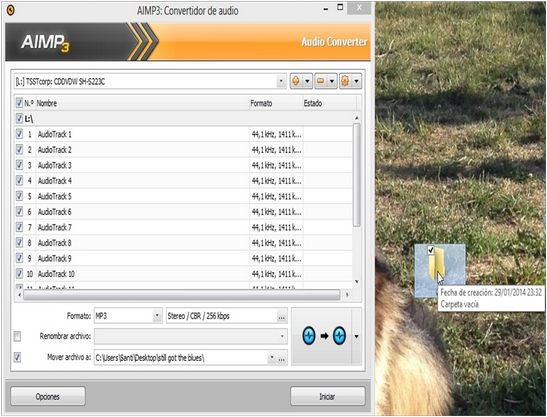Open the Formato MP3 dropdown
This screenshot has height=417, width=547.
[157, 316]
